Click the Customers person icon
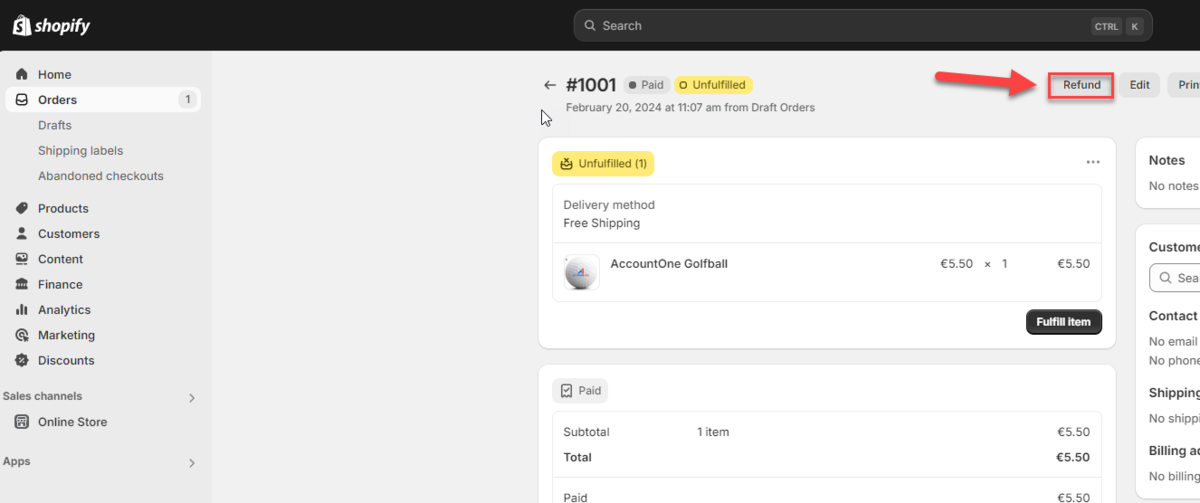The image size is (1200, 503). (22, 234)
